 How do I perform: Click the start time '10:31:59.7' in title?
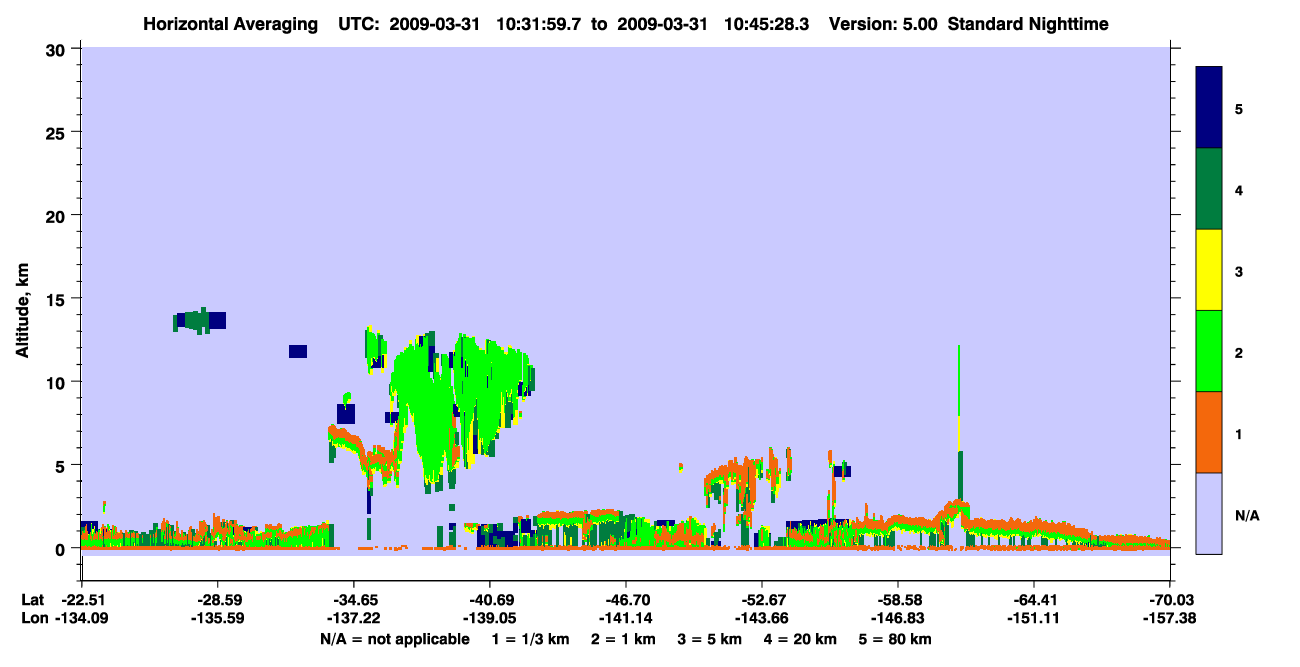tap(539, 23)
